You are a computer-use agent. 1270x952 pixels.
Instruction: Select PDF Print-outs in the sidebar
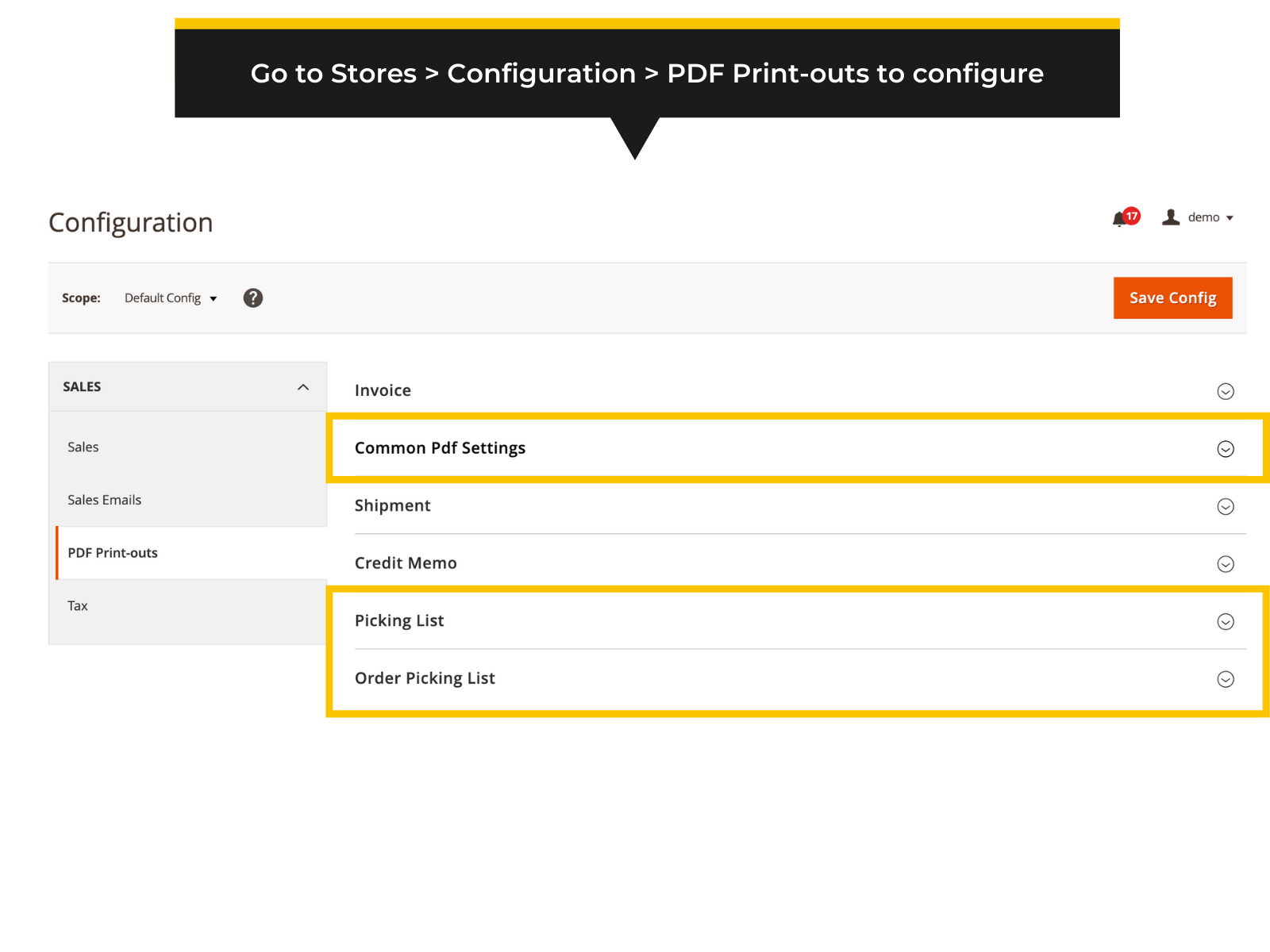pos(113,553)
